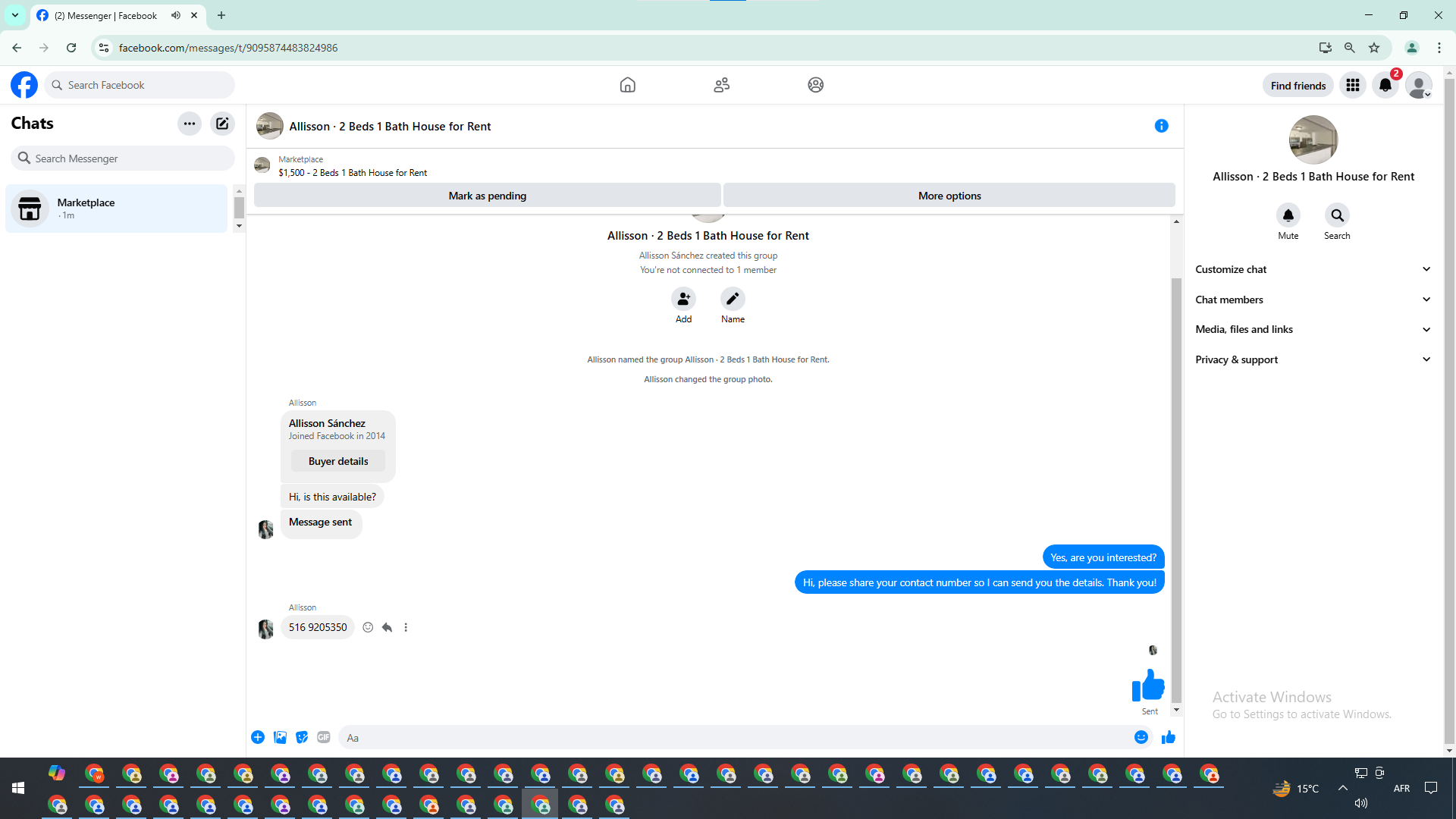Start new message compose icon
The width and height of the screenshot is (1456, 819).
pyautogui.click(x=222, y=124)
